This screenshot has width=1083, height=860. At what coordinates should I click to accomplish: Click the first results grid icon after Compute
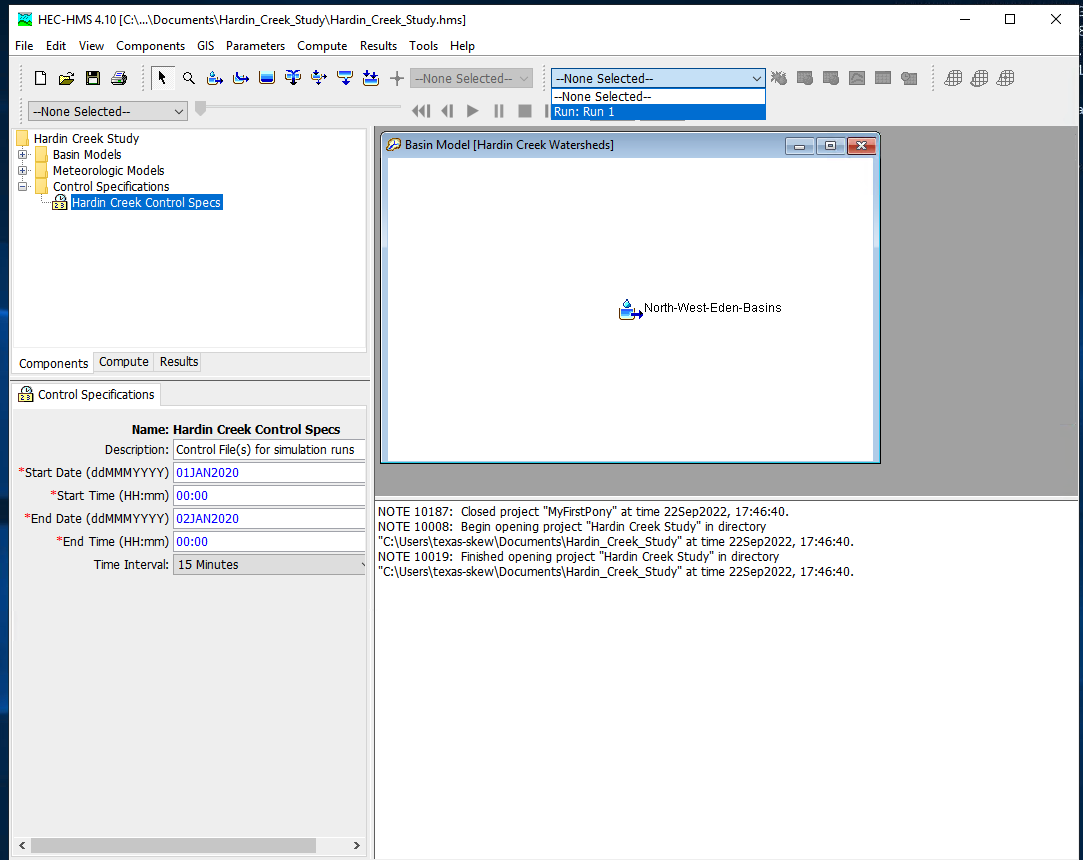click(805, 78)
